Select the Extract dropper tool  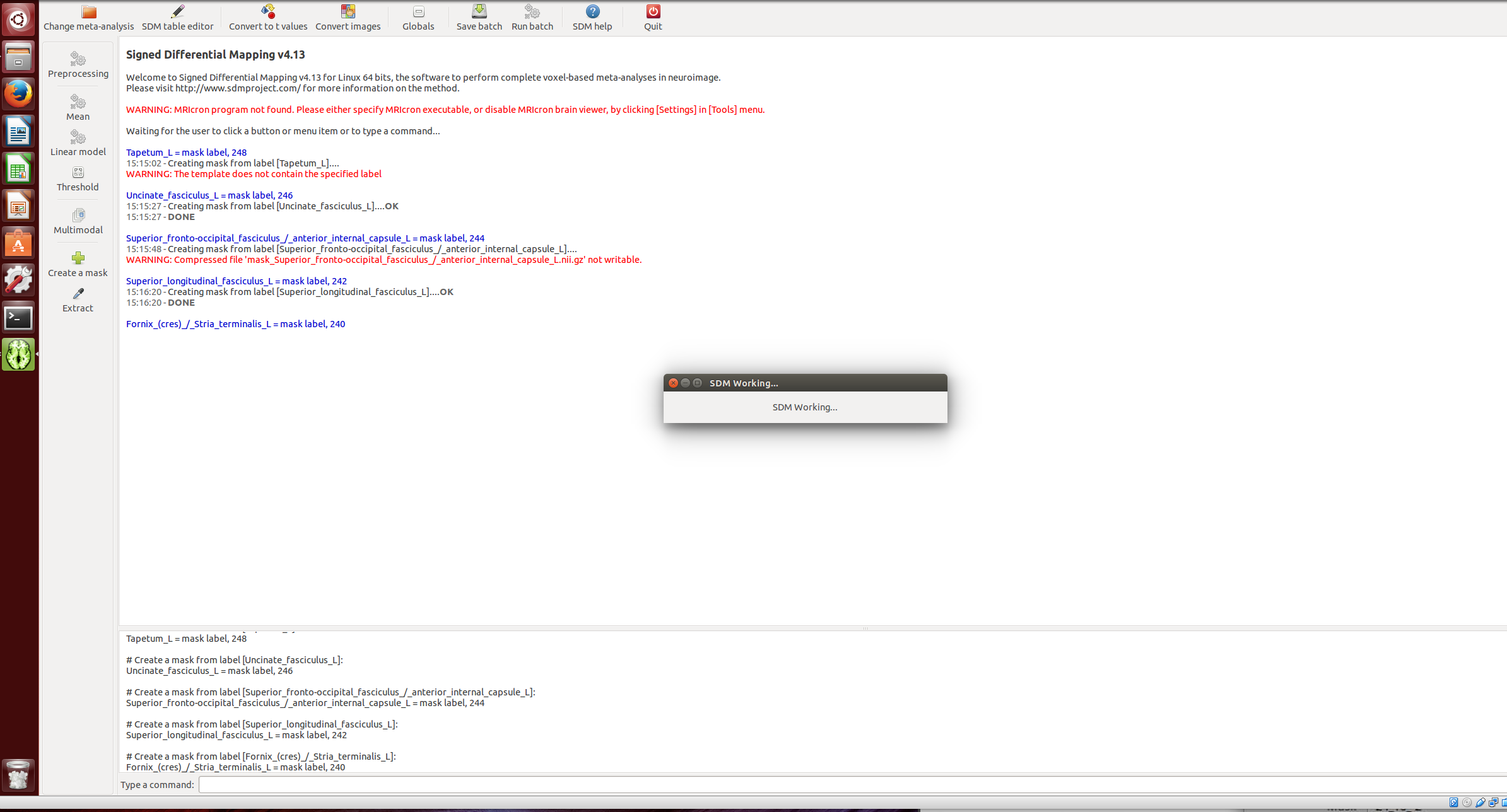pos(78,299)
